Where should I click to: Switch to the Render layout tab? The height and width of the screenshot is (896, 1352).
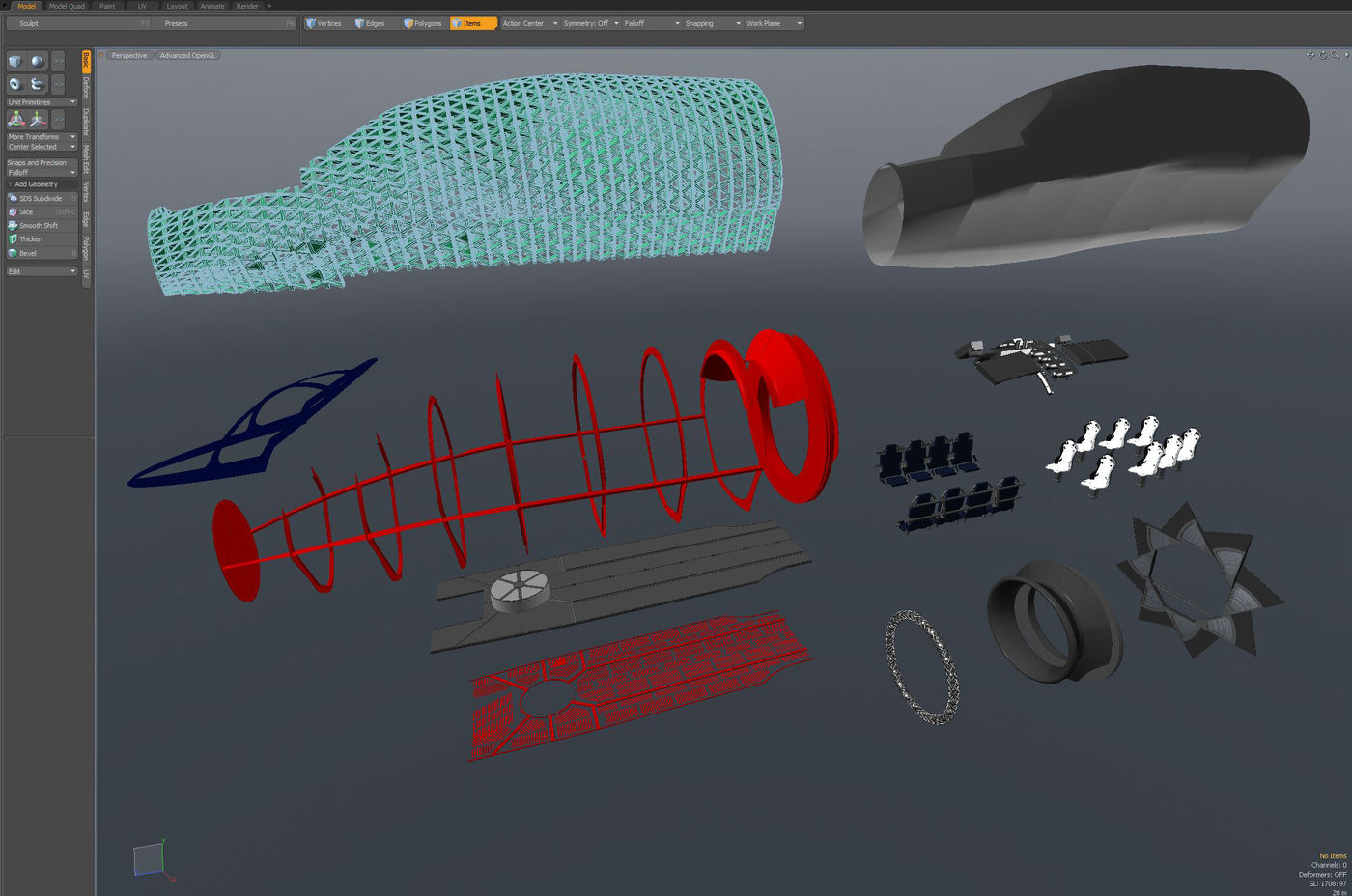pyautogui.click(x=247, y=6)
